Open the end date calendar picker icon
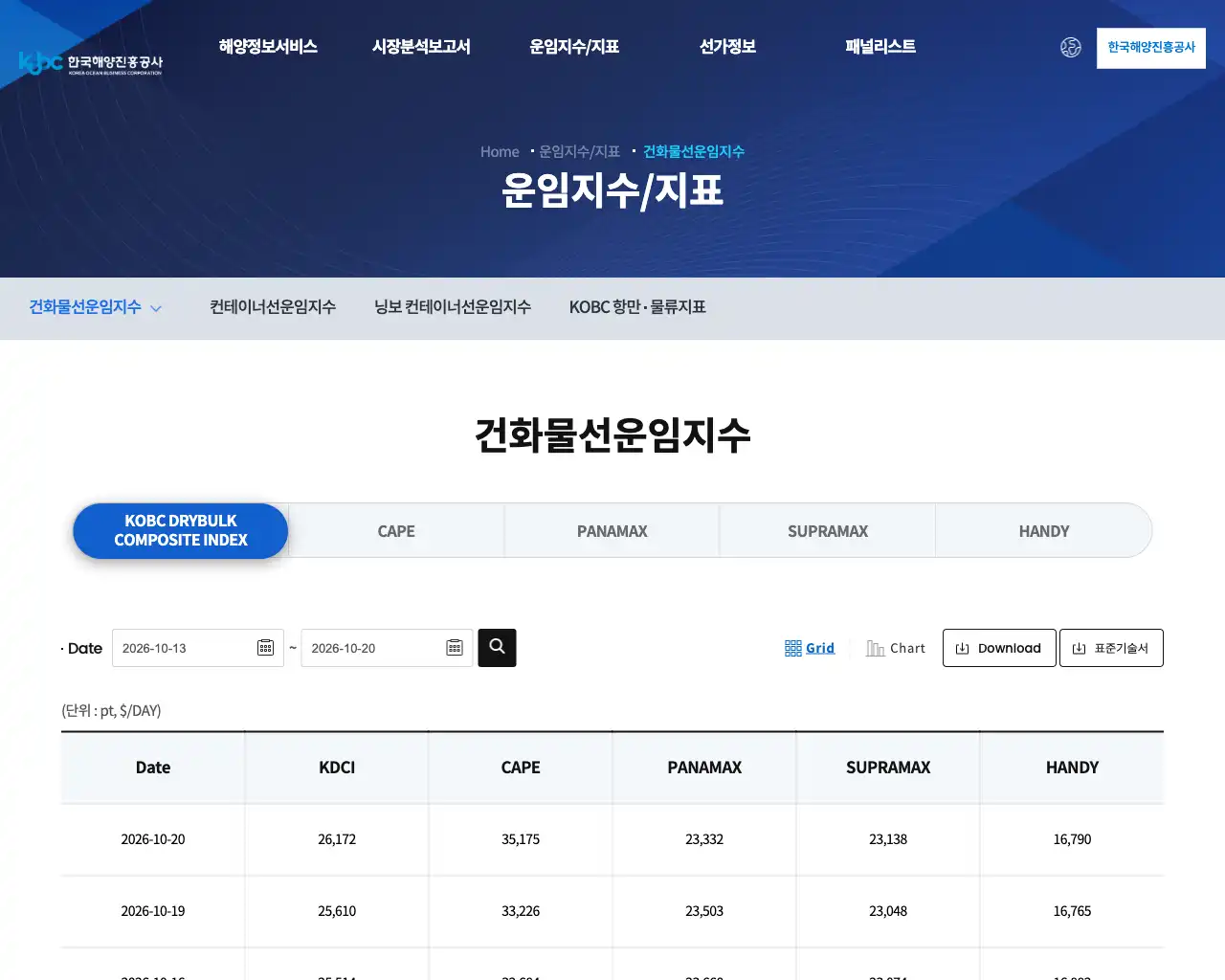Image resolution: width=1225 pixels, height=980 pixels. pos(455,648)
